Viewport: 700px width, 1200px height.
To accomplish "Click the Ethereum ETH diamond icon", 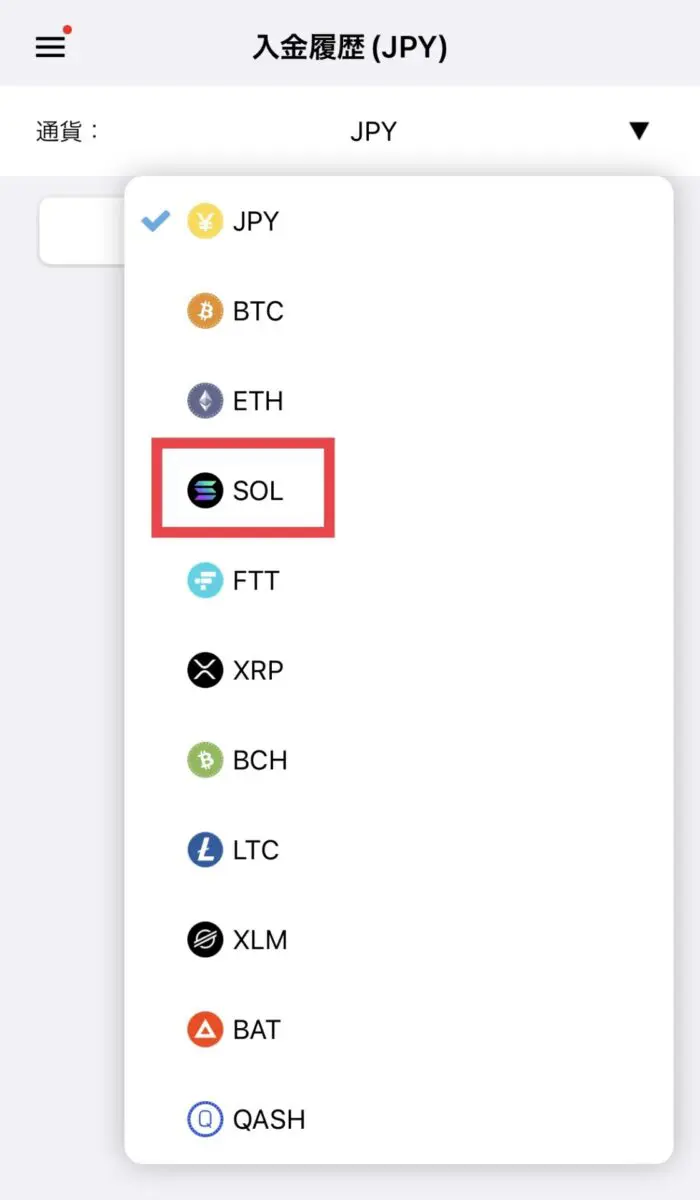I will [x=205, y=401].
